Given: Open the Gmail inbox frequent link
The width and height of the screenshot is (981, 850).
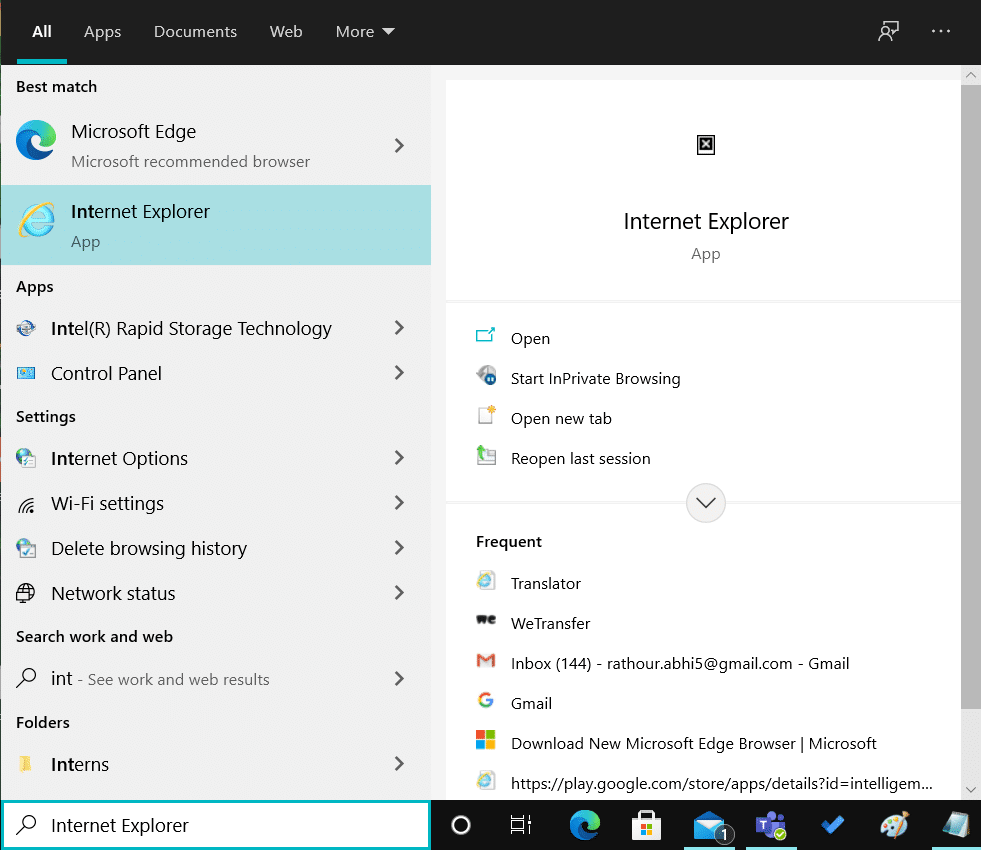Looking at the screenshot, I should click(x=679, y=663).
